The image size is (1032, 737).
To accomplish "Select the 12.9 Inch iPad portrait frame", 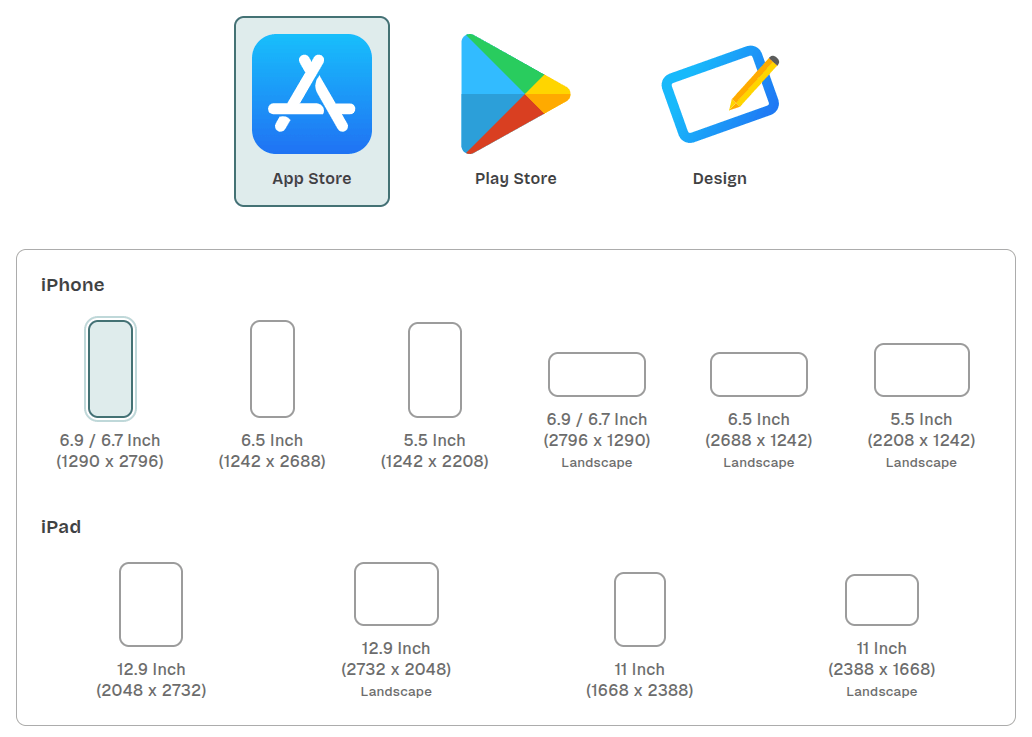I will coord(150,604).
